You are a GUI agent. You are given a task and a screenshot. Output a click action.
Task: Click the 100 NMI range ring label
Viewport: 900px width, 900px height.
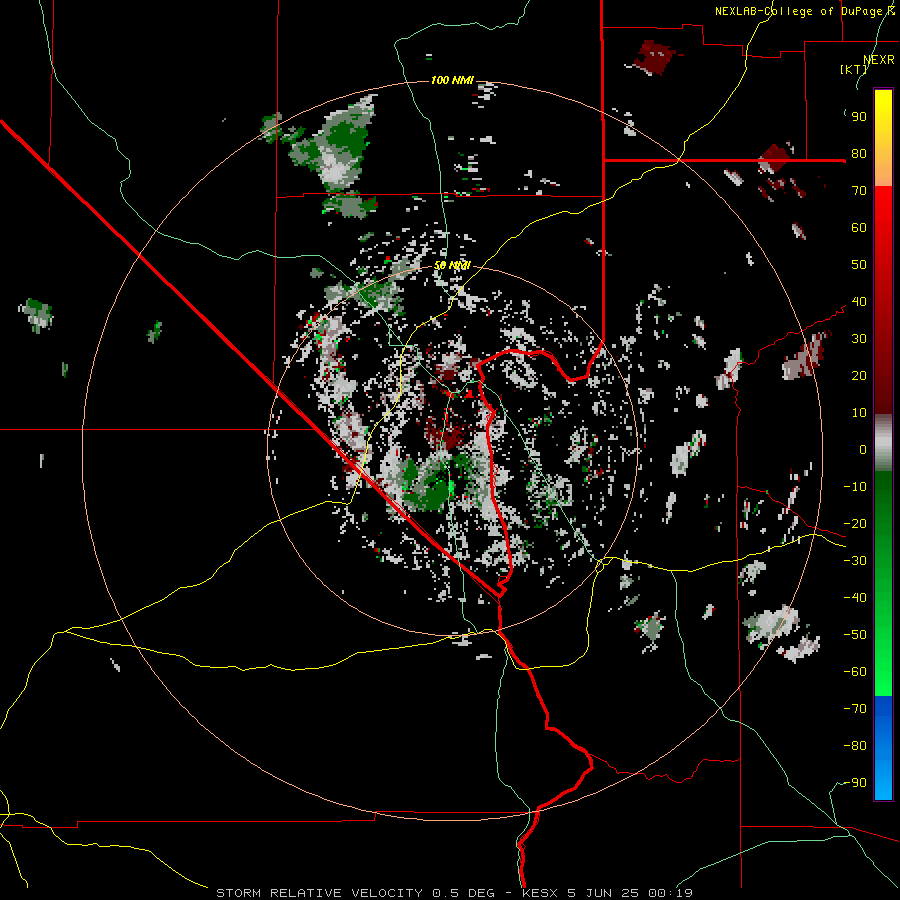[x=452, y=80]
